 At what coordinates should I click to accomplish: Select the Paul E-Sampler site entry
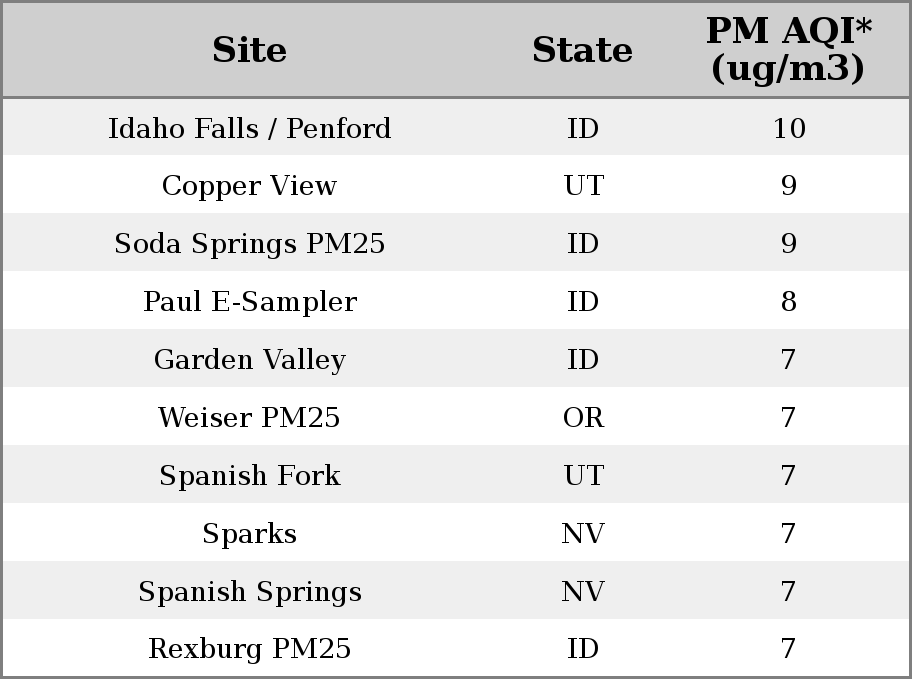250,301
